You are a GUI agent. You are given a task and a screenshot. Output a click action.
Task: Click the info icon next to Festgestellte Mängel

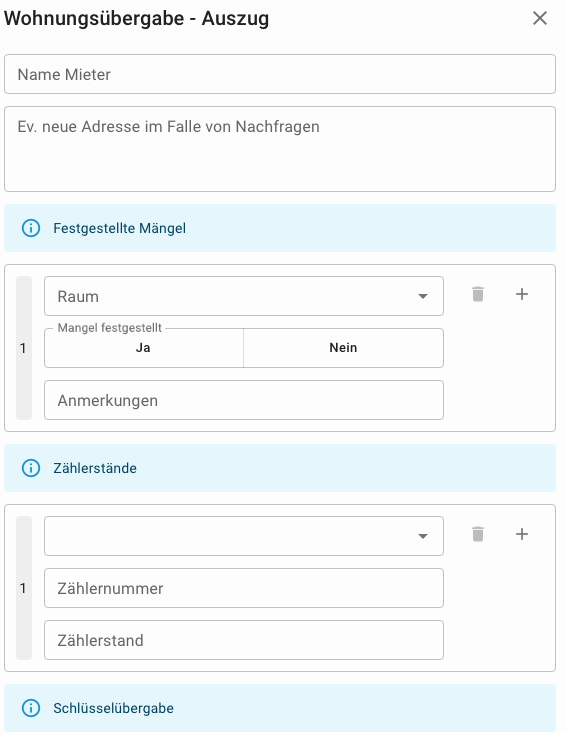(31, 228)
